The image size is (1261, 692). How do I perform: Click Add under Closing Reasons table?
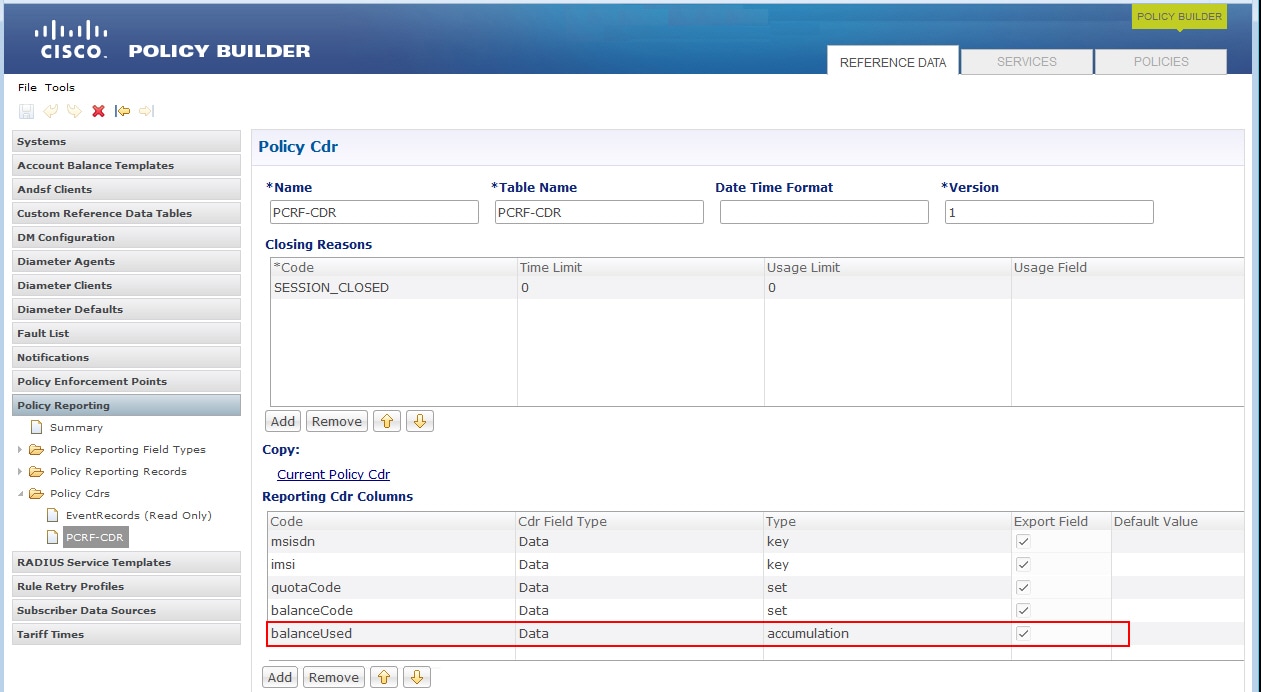coord(283,422)
